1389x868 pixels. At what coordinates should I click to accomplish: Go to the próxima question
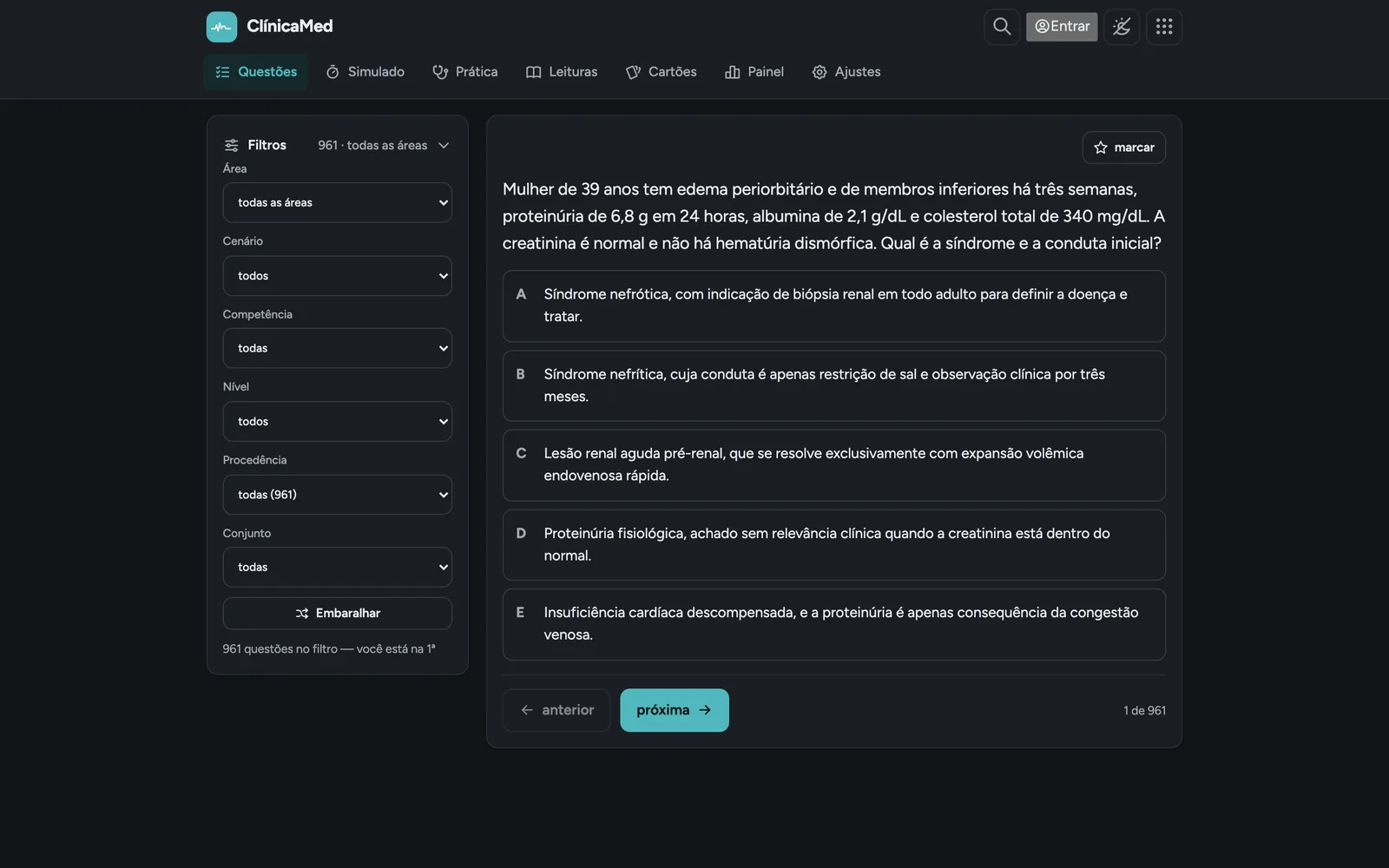point(675,710)
